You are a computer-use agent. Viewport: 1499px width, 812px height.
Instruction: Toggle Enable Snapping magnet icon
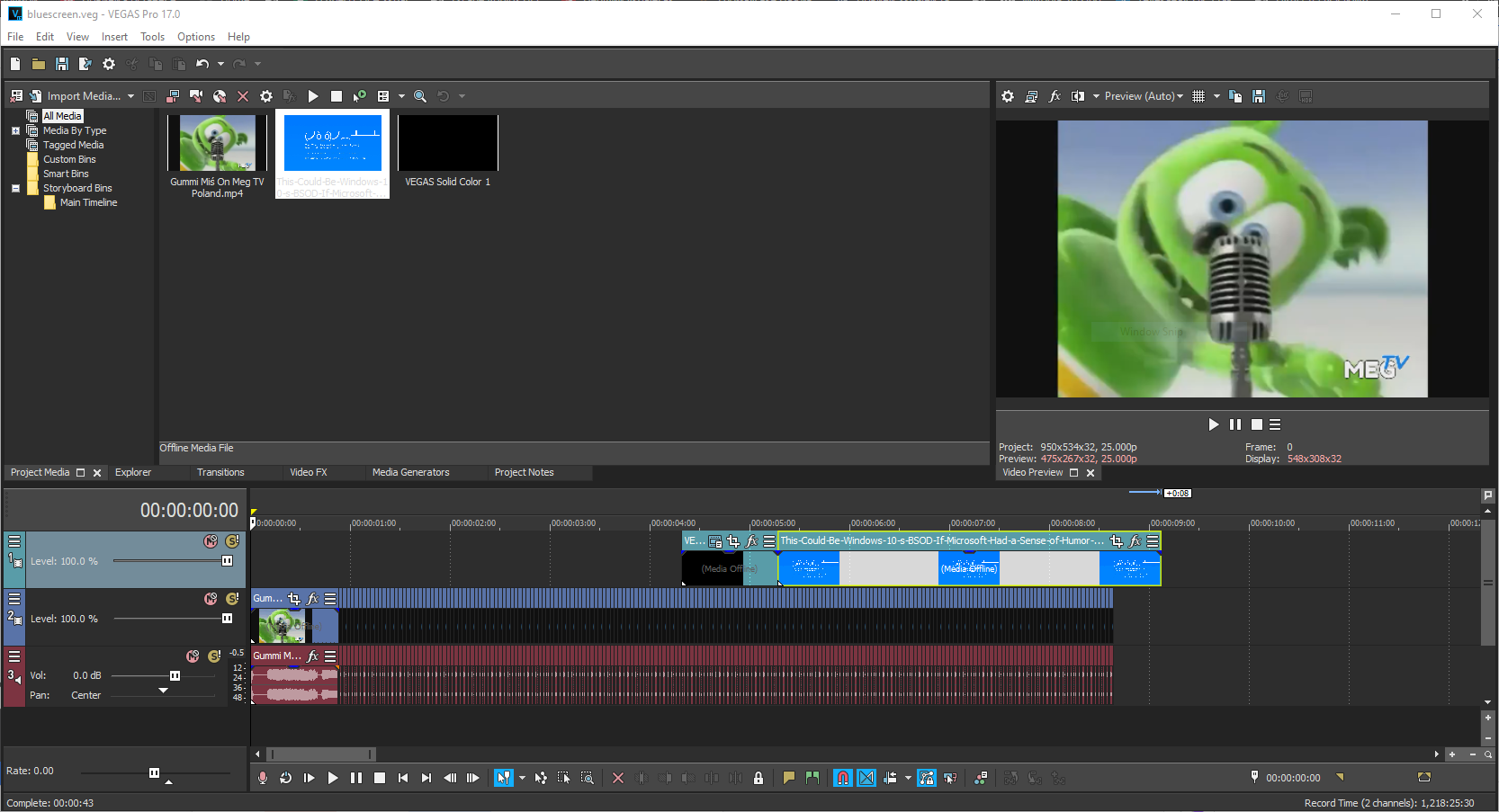(x=843, y=778)
